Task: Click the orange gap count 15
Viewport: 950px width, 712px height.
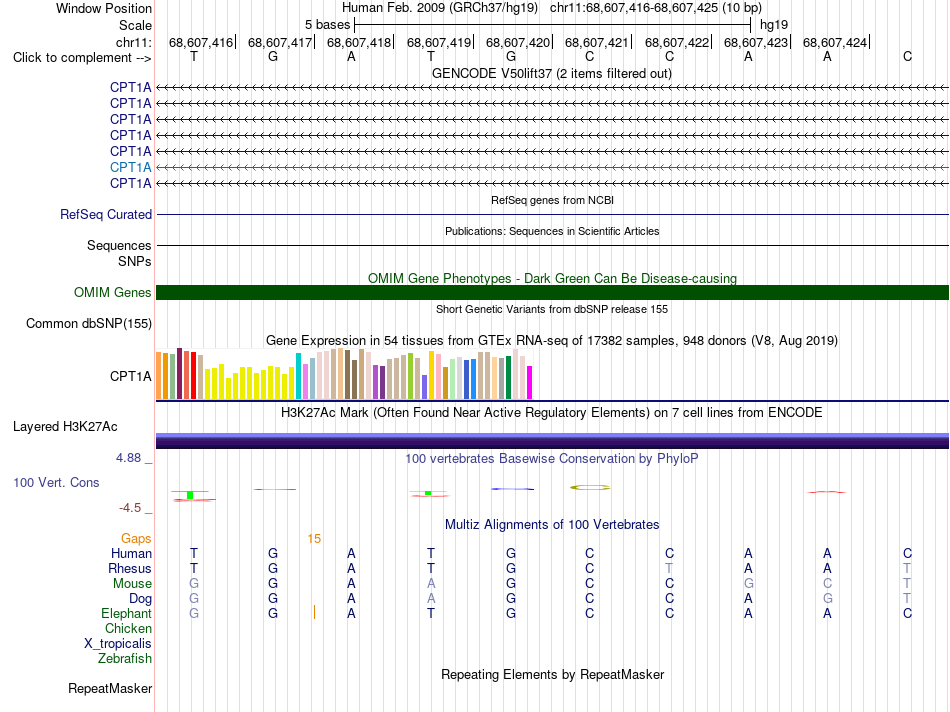Action: tap(314, 539)
